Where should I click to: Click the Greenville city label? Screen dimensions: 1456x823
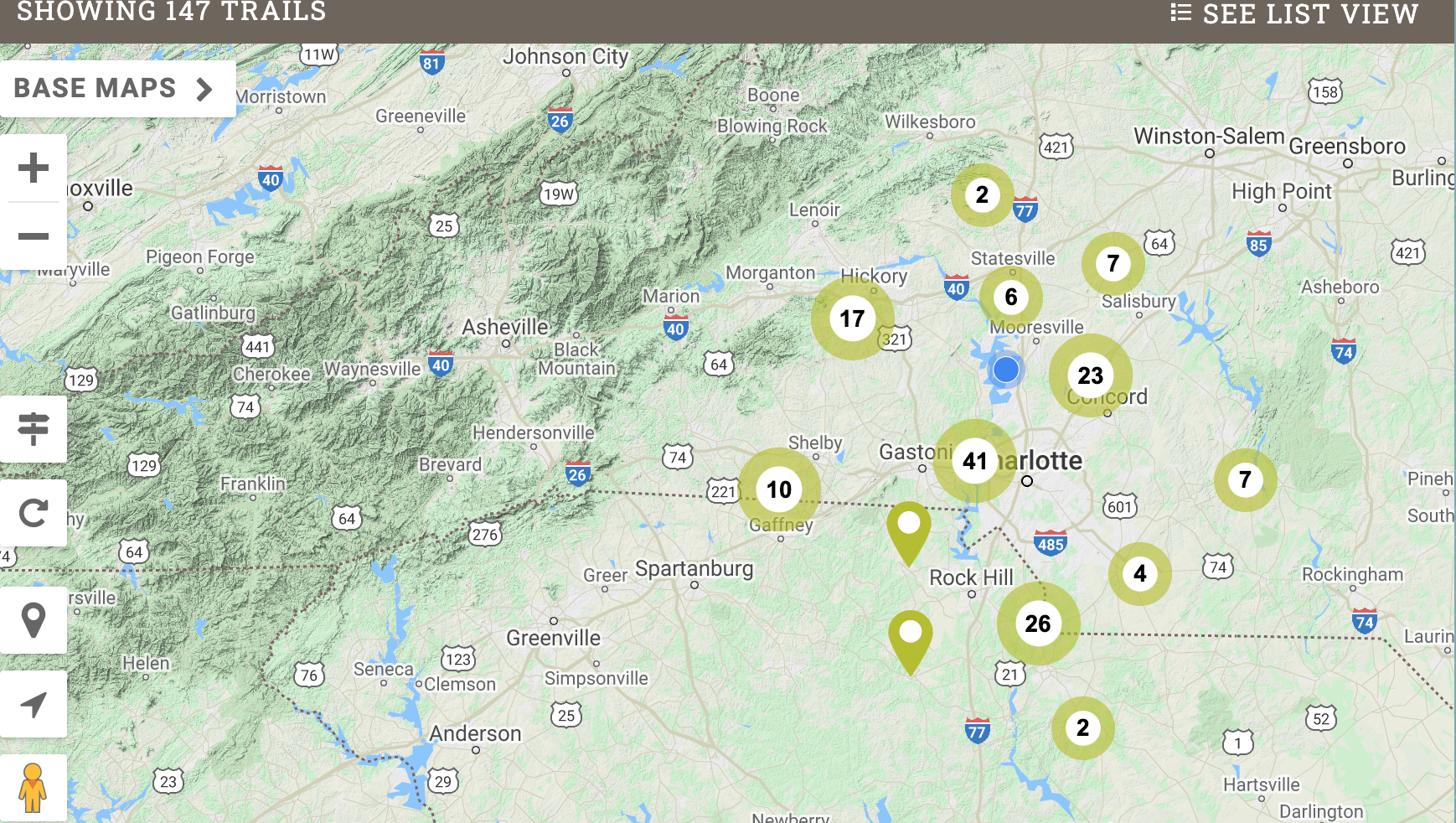[554, 639]
